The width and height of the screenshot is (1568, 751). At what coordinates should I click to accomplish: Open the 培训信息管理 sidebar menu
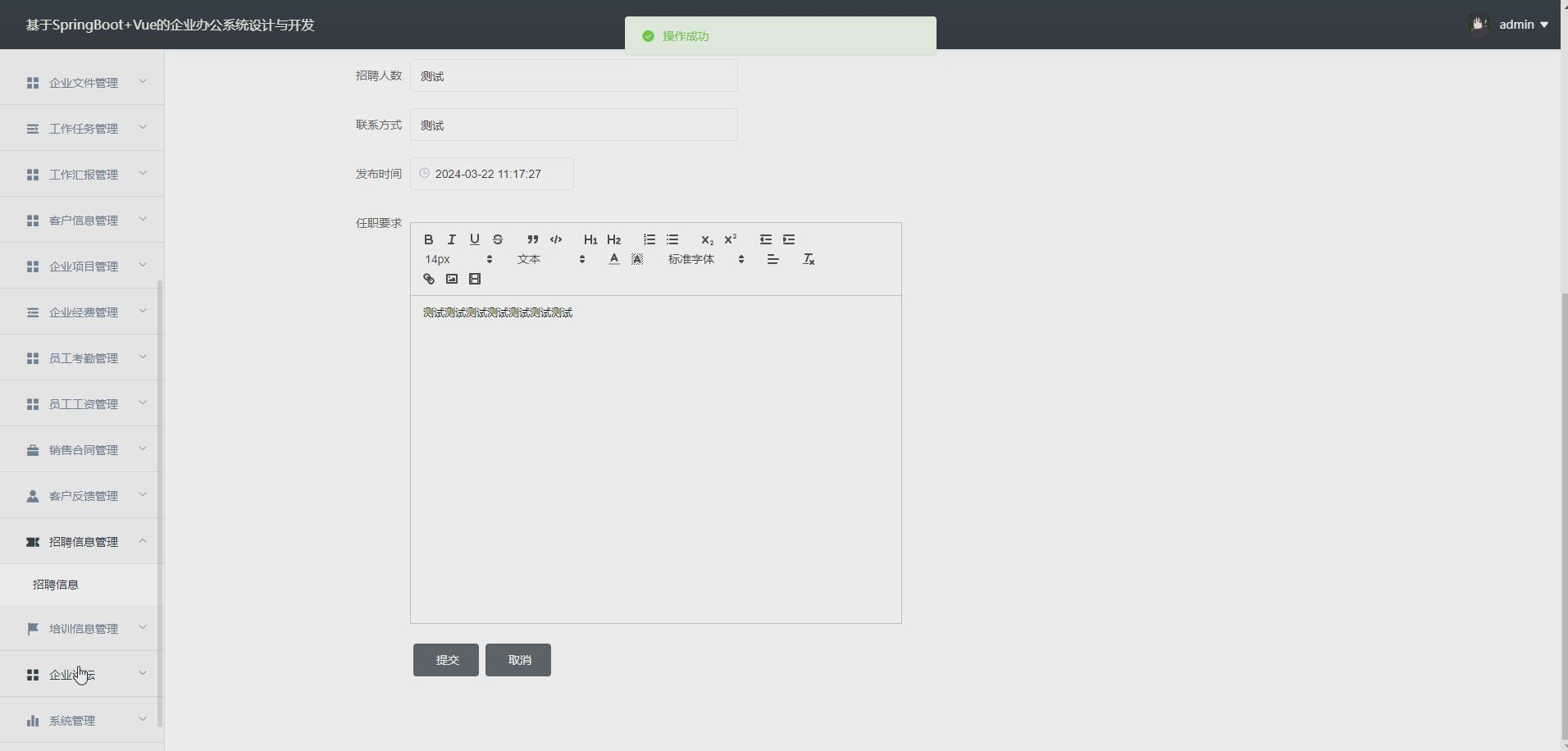(82, 628)
